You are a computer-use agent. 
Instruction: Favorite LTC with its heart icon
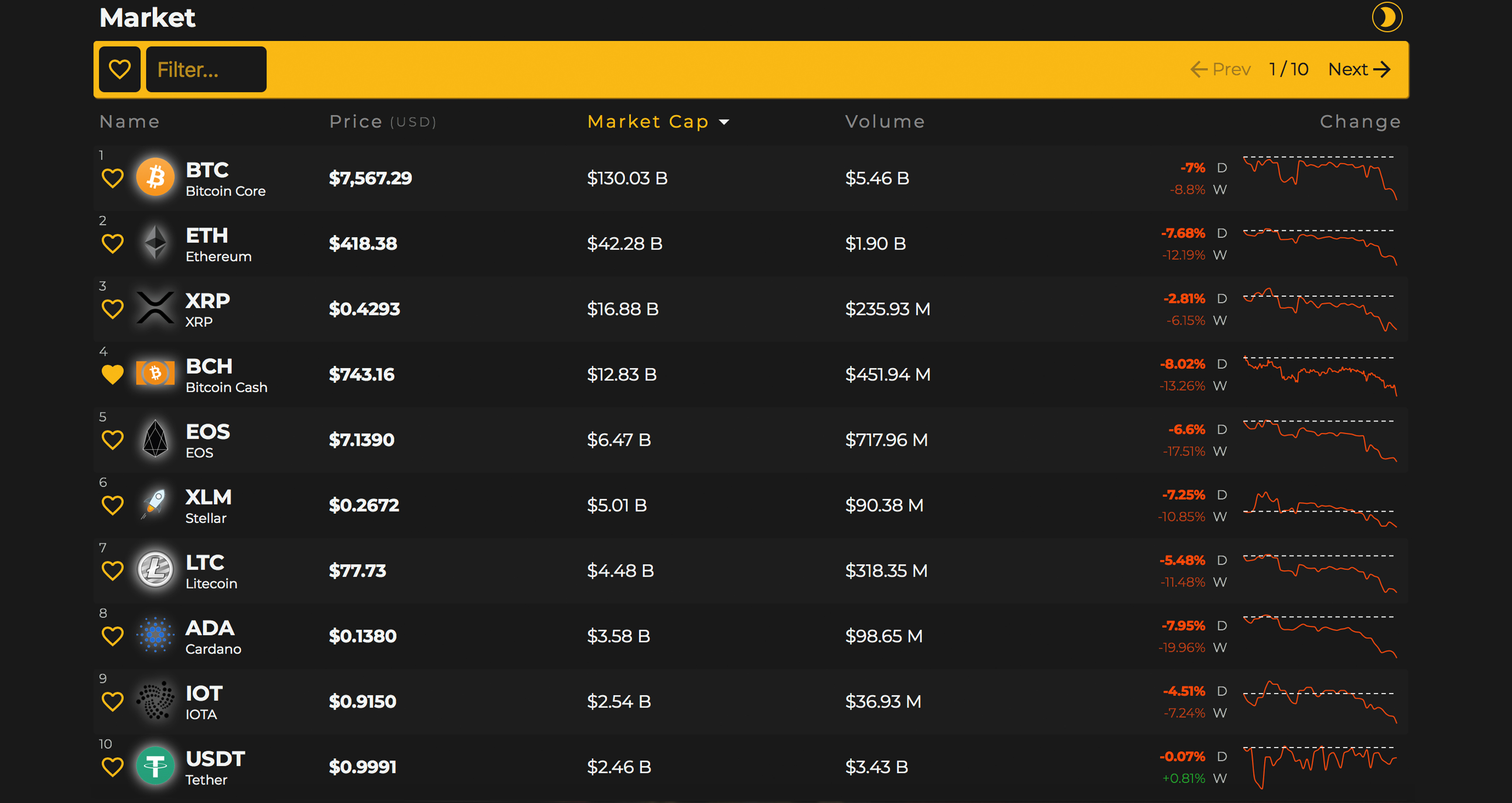tap(113, 570)
